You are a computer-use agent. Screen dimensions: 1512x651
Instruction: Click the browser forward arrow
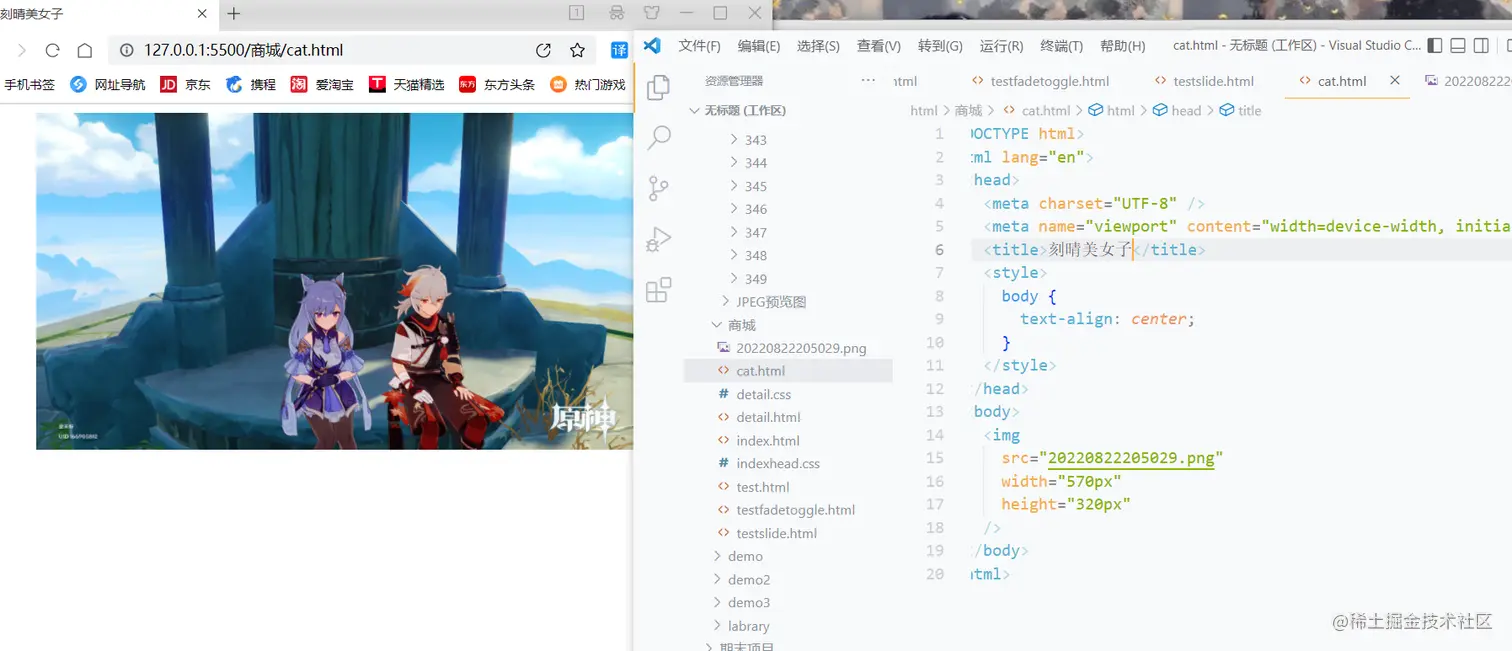(x=22, y=50)
